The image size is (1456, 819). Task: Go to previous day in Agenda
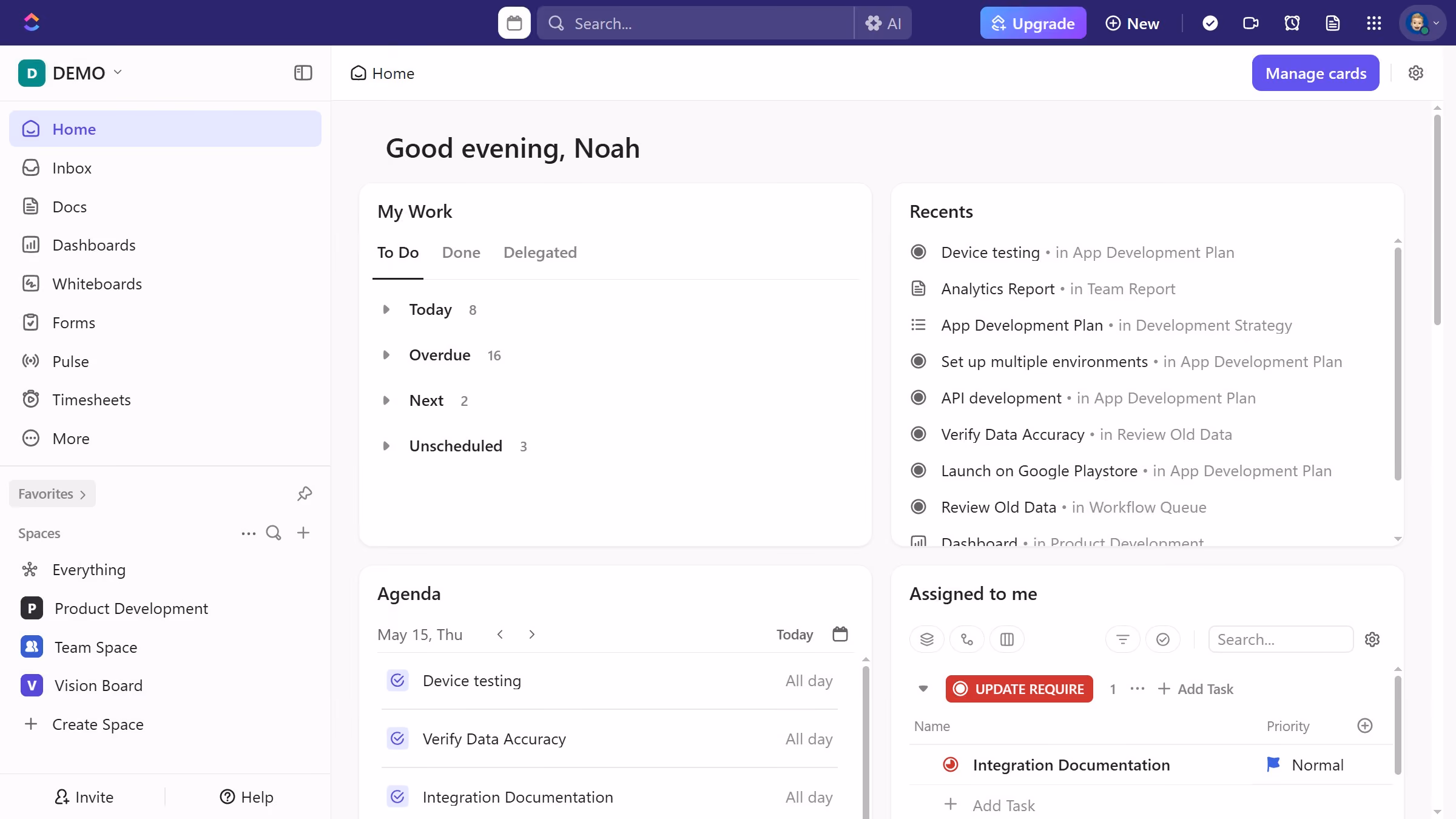click(500, 634)
